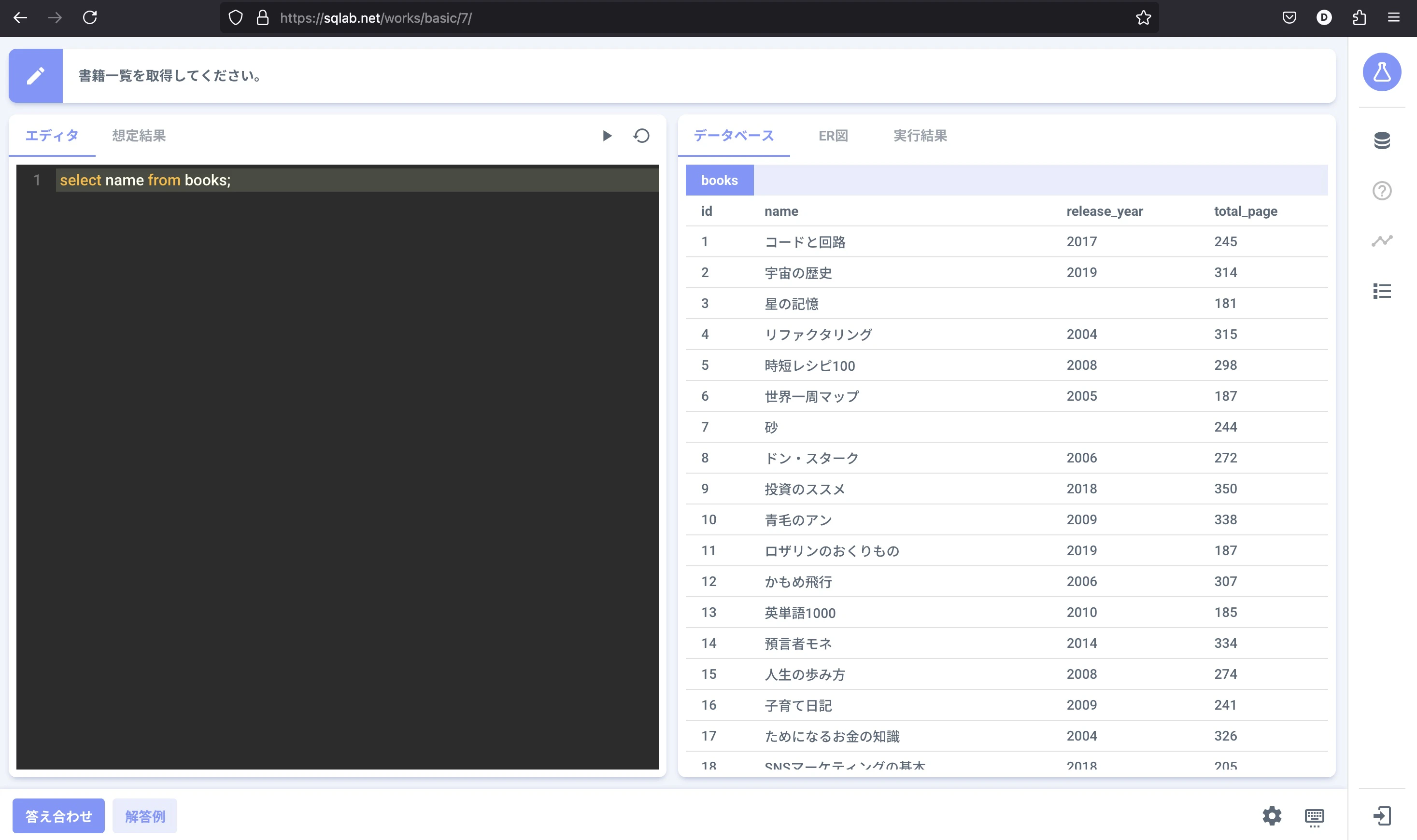Open settings gear icon in the footer

pyautogui.click(x=1272, y=816)
